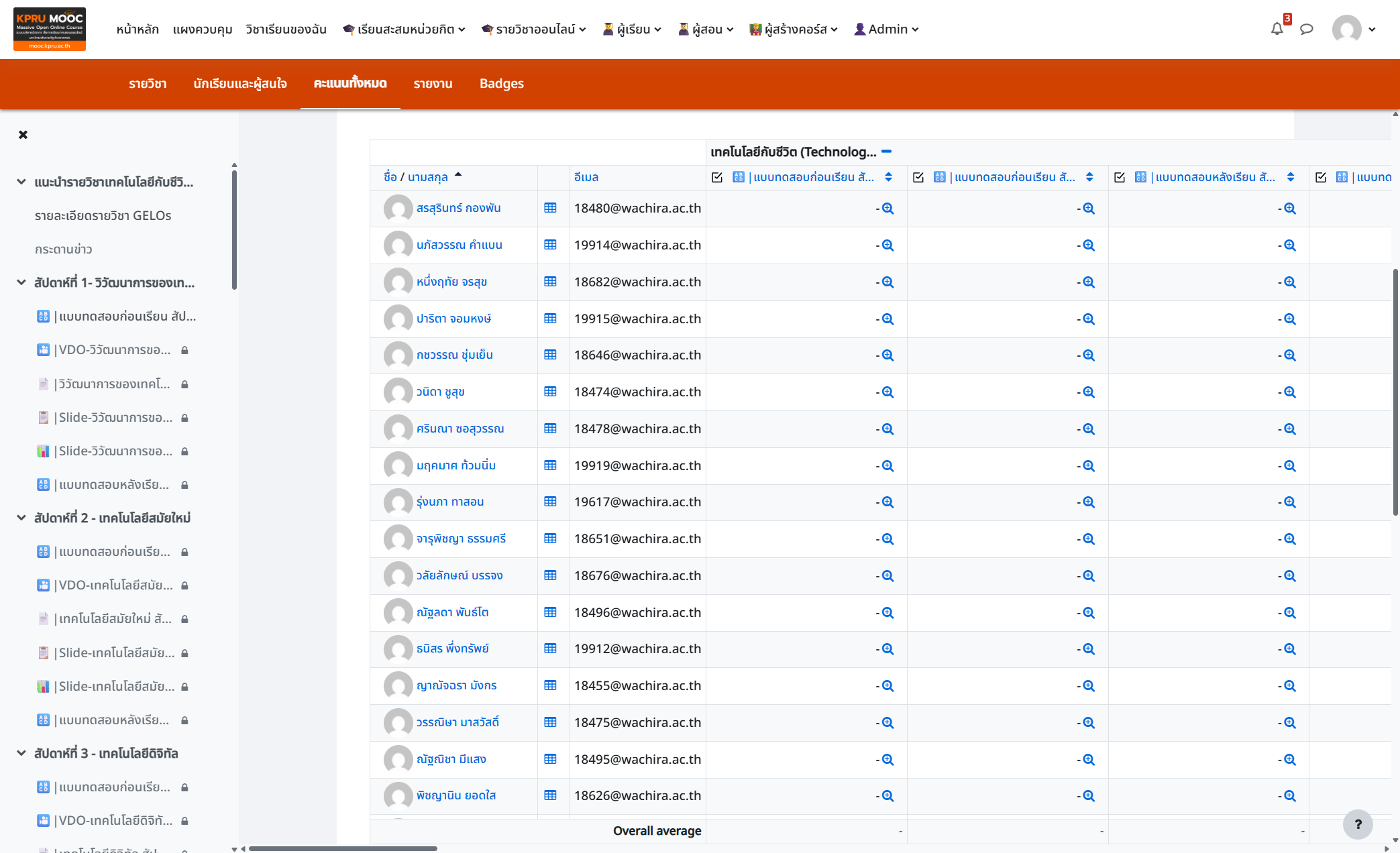Click the course index sidebar scrollbar
Viewport: 1400px width, 853px height.
(234, 229)
